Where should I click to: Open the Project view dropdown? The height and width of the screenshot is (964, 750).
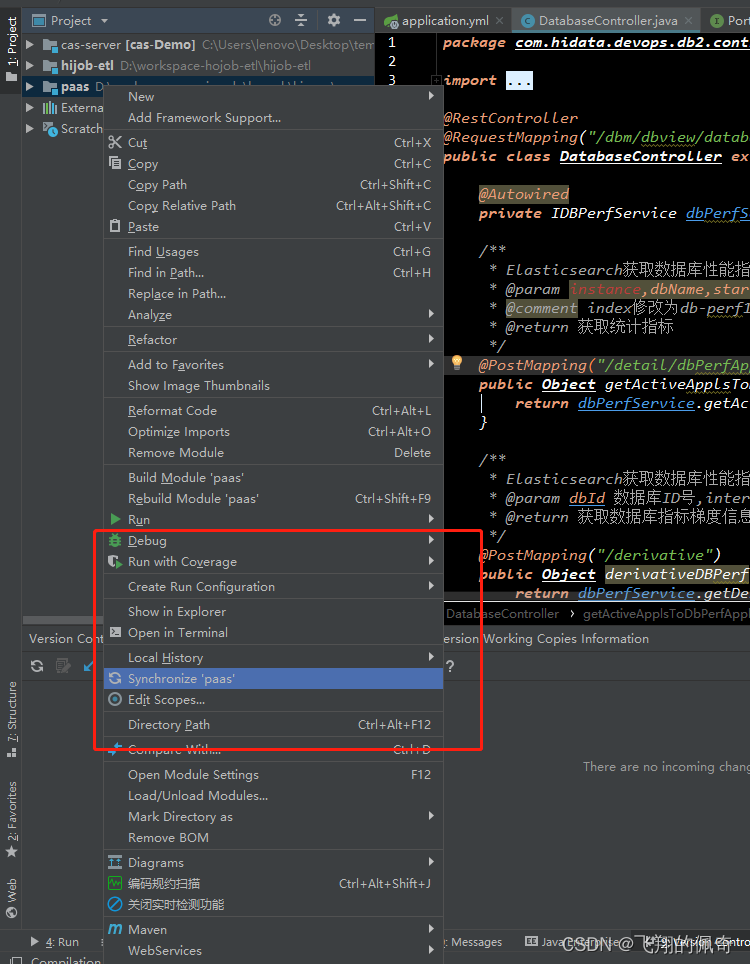(x=70, y=21)
